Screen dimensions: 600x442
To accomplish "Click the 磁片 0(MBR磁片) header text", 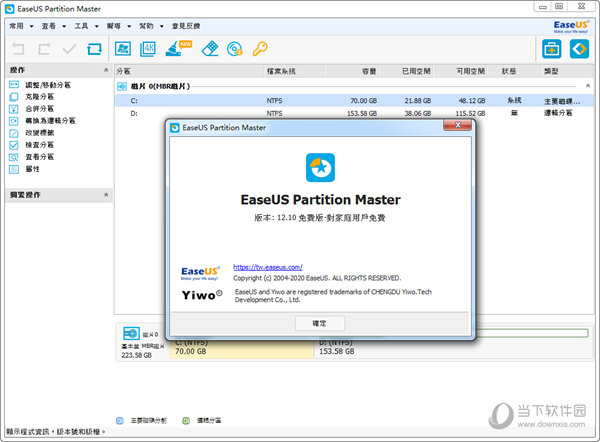I will point(160,86).
